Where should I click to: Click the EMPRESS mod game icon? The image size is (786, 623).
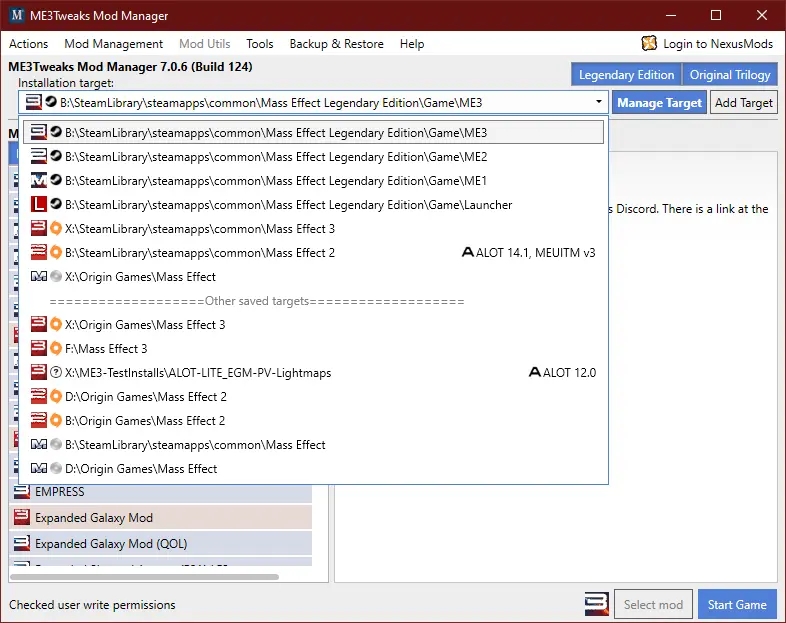[x=22, y=492]
